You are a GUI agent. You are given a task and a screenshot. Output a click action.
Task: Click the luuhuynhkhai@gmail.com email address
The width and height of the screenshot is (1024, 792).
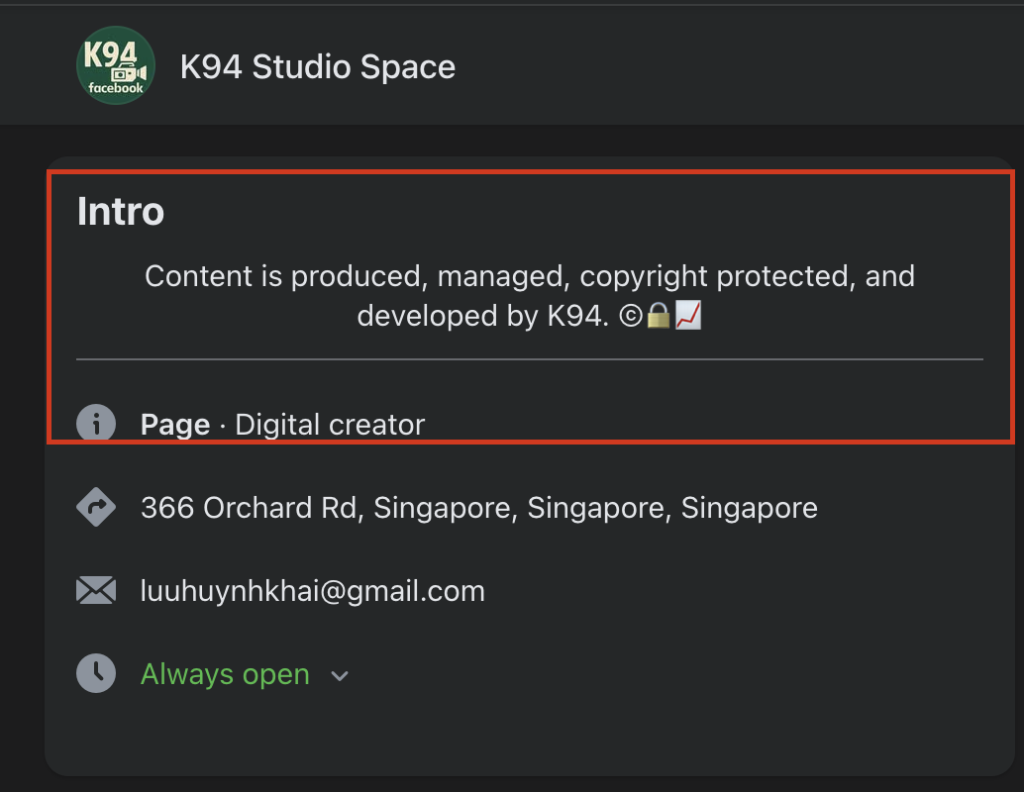pos(312,591)
